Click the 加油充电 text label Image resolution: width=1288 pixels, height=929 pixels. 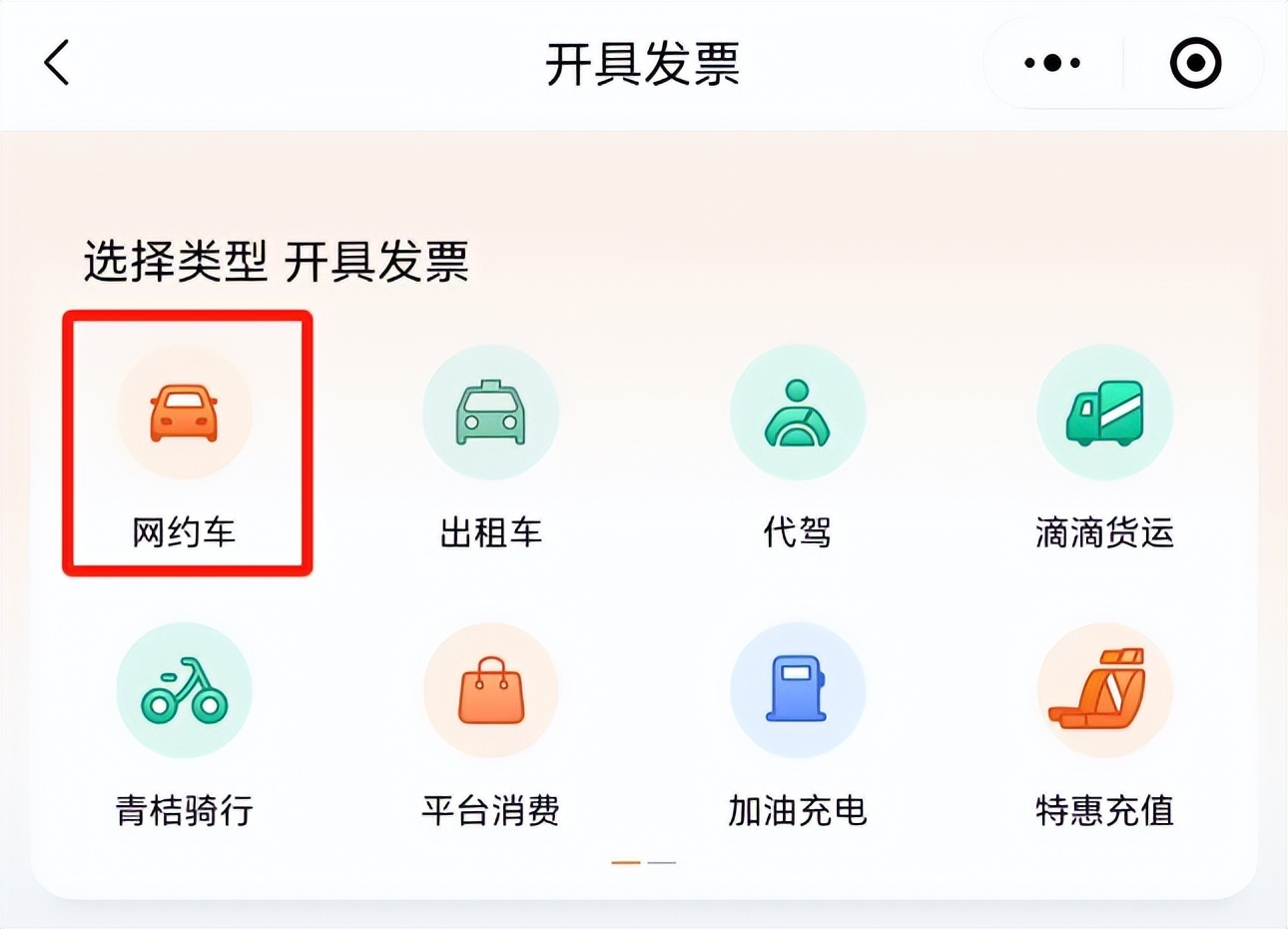(x=798, y=810)
